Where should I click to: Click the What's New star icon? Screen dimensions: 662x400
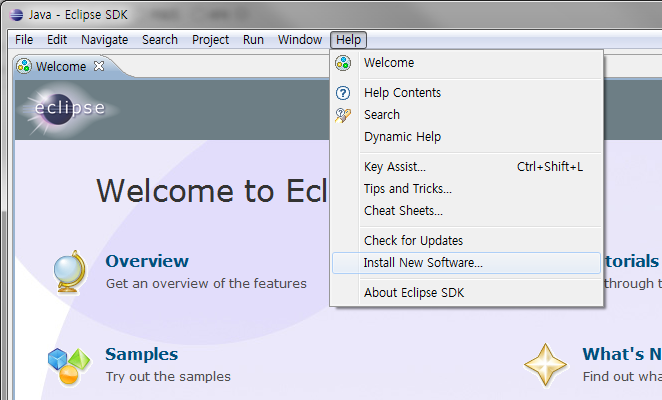[x=545, y=365]
